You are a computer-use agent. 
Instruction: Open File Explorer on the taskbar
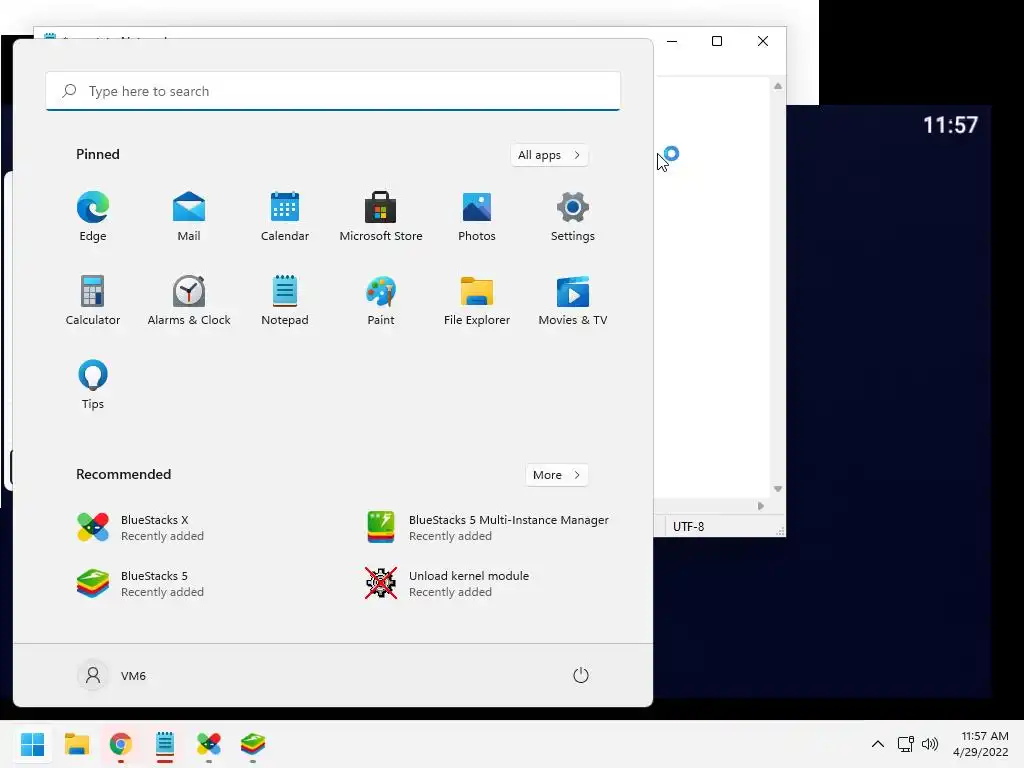click(x=77, y=744)
